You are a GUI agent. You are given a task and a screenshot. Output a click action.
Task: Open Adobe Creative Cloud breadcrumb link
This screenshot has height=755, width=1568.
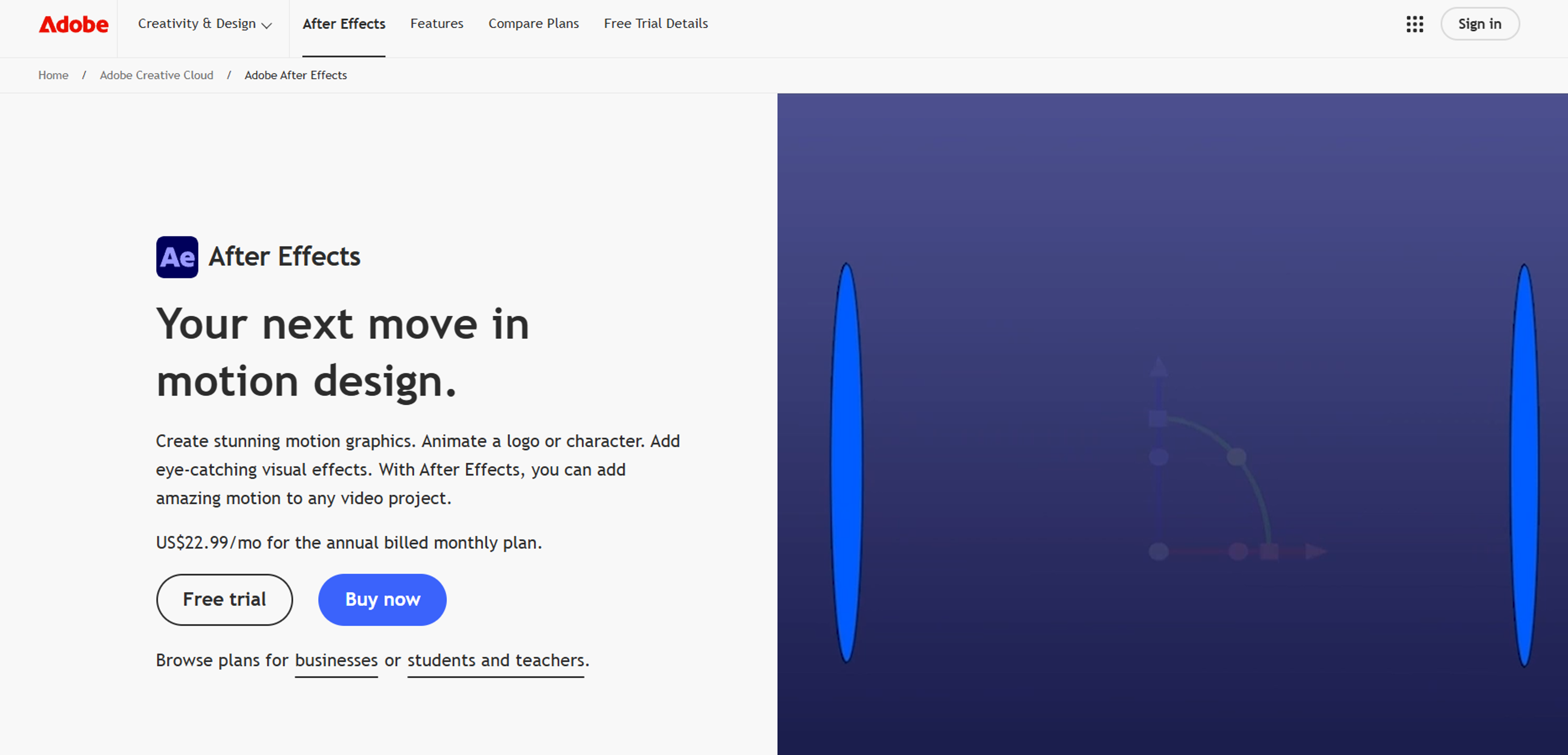[x=156, y=75]
